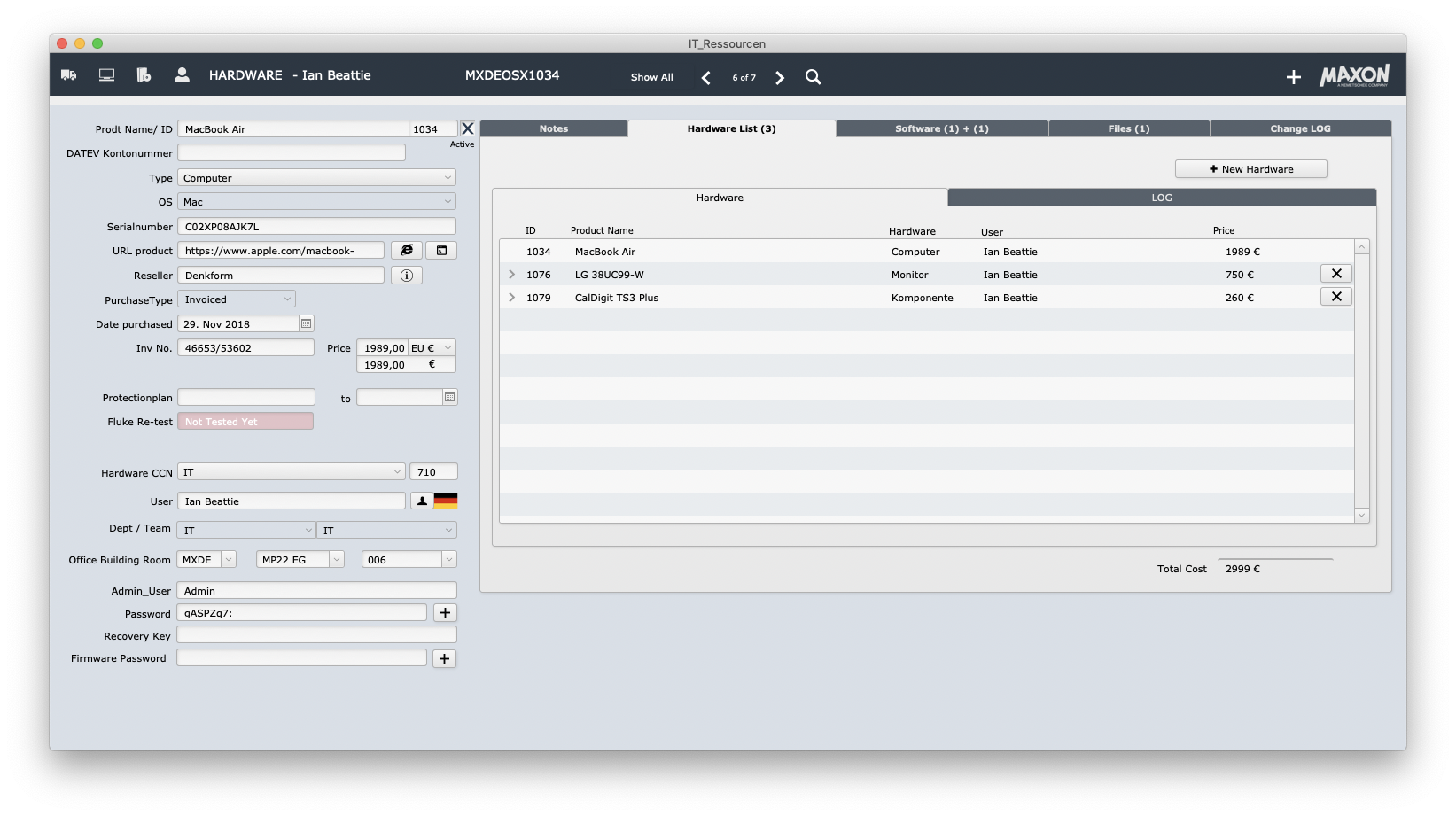The height and width of the screenshot is (816, 1456).
Task: Open the software box icon in toolbar
Action: pos(144,75)
